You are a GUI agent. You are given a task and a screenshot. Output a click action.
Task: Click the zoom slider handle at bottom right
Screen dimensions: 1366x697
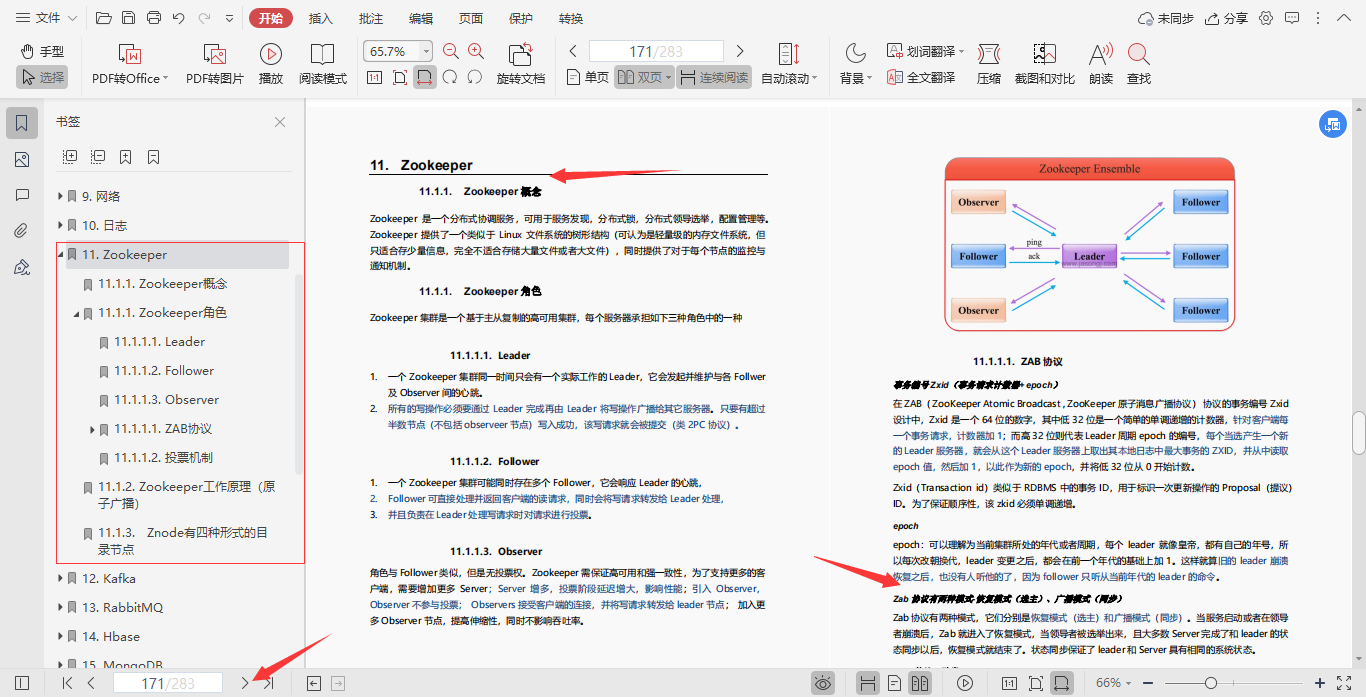pyautogui.click(x=1211, y=682)
